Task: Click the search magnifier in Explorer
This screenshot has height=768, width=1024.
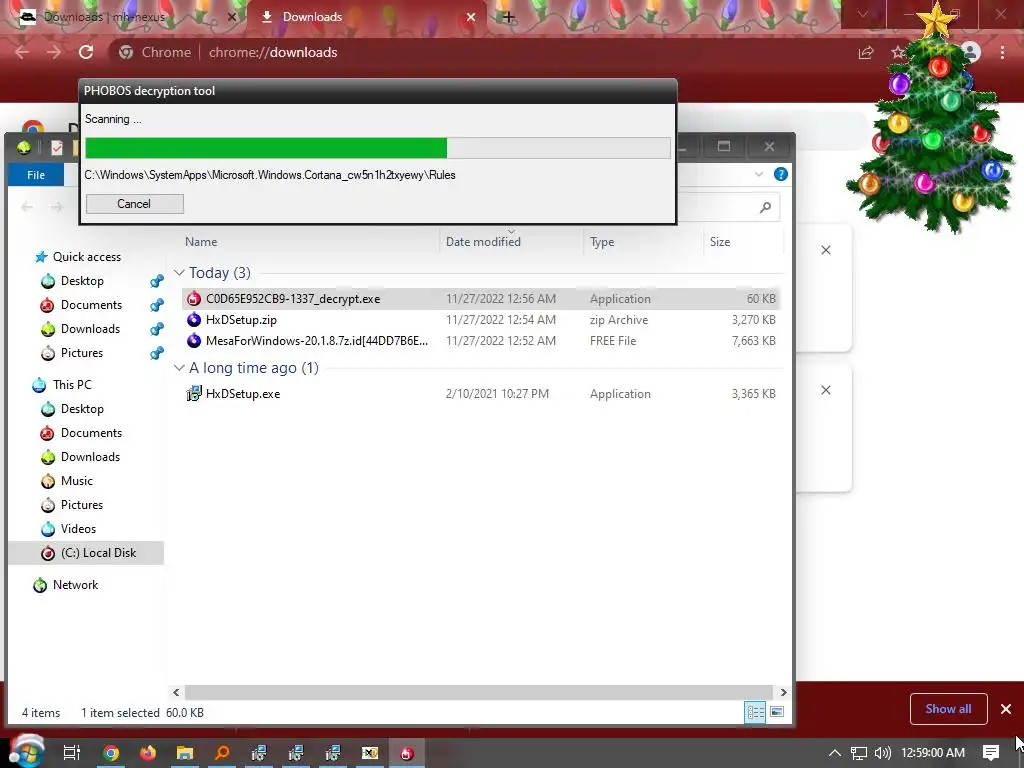Action: pos(765,207)
